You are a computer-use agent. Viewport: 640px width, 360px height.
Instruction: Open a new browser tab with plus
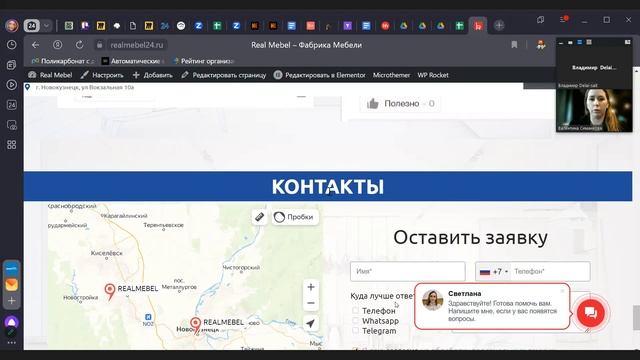(499, 25)
